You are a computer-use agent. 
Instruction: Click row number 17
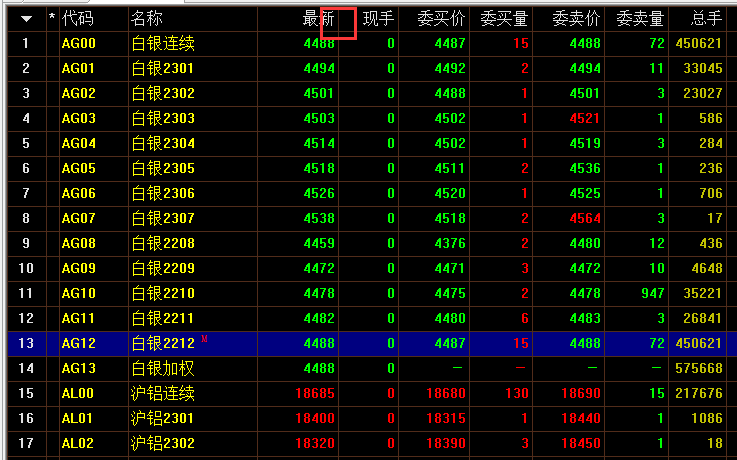(26, 443)
